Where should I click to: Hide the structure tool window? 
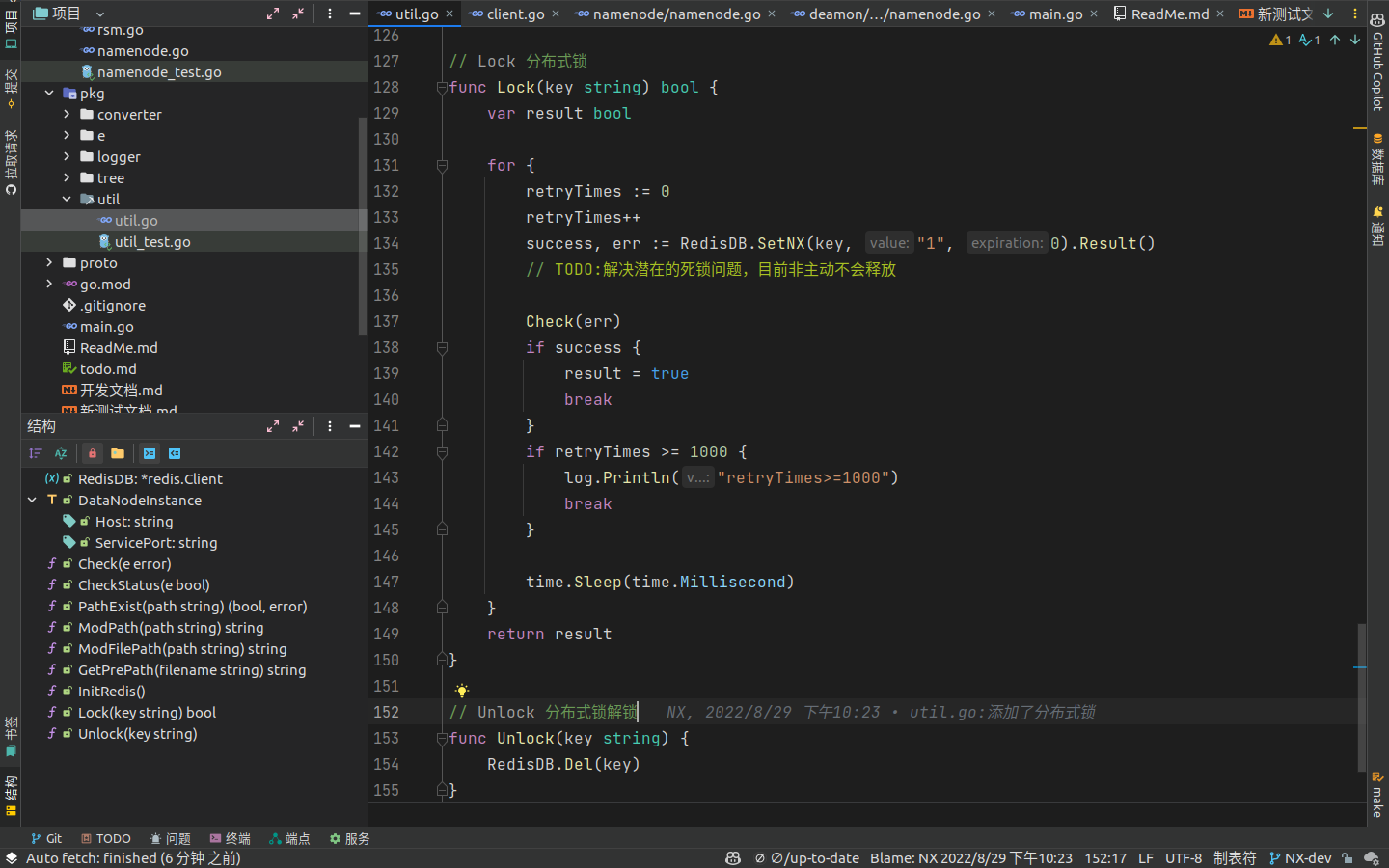[x=355, y=425]
